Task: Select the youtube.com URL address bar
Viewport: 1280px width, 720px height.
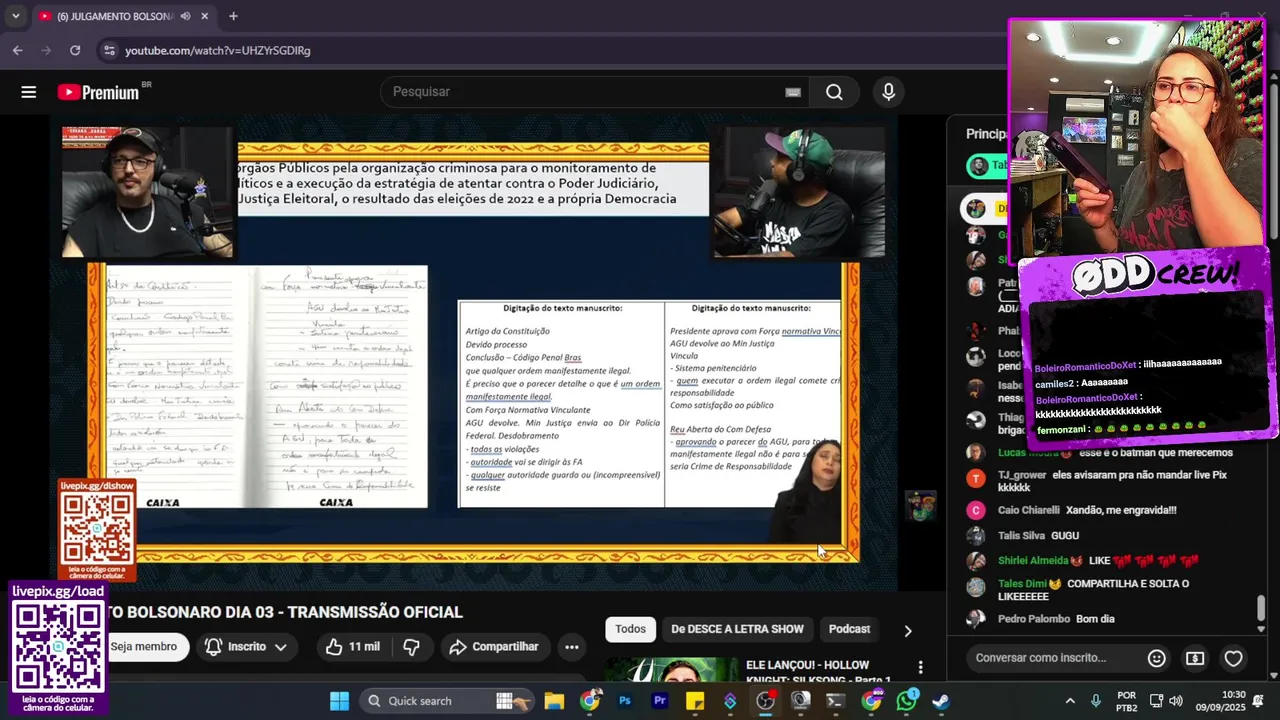Action: click(218, 50)
